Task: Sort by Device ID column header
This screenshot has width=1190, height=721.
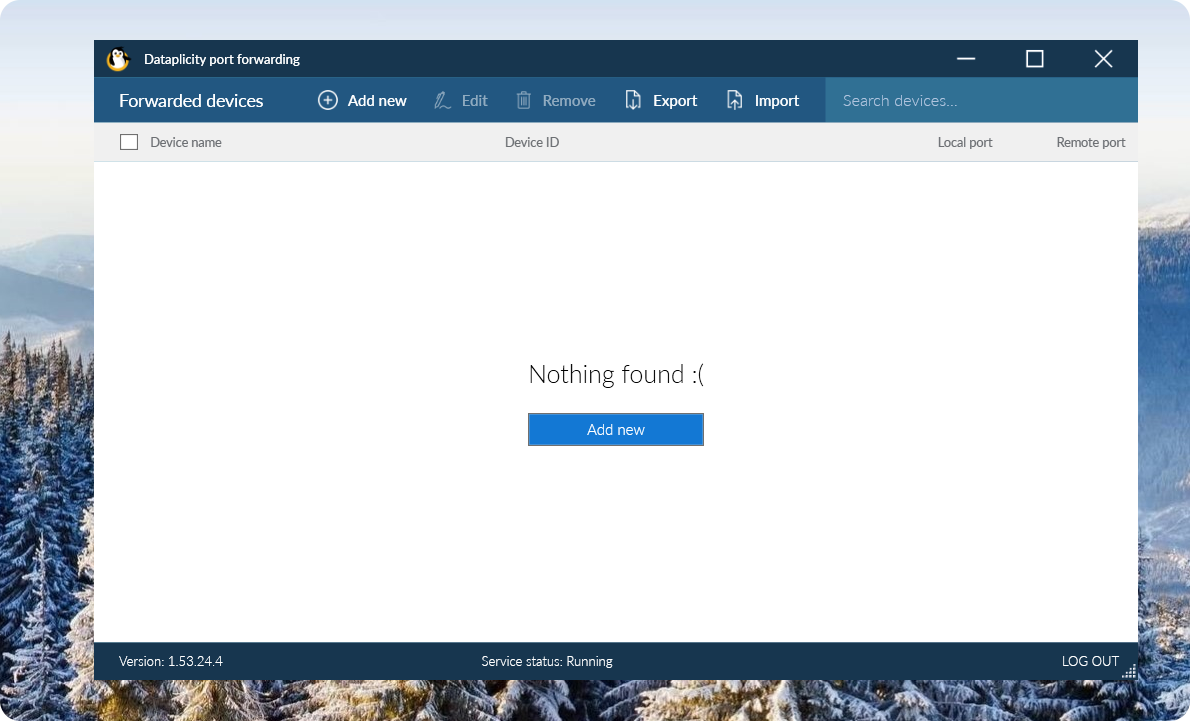Action: [532, 142]
